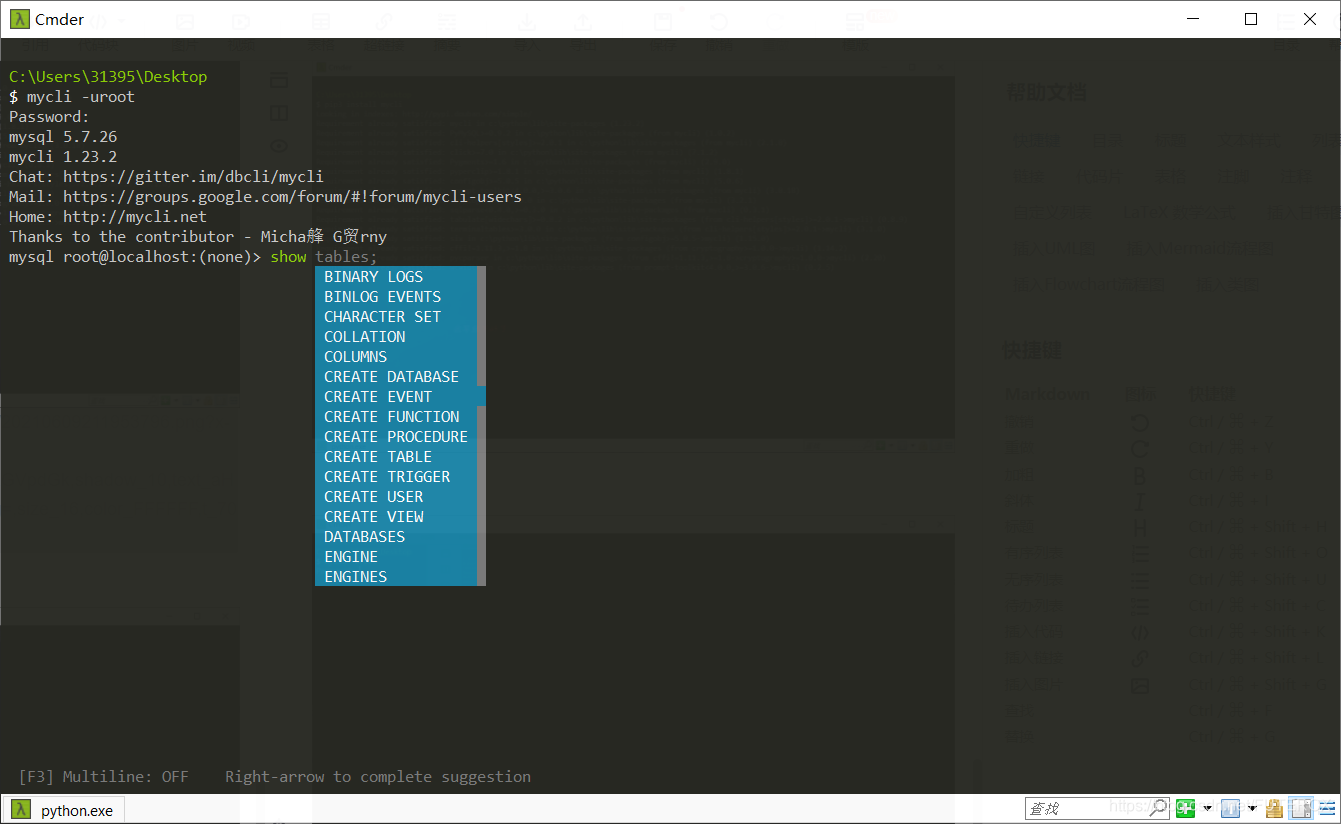Focus the status bar search field
This screenshot has height=824, width=1341.
point(1097,808)
